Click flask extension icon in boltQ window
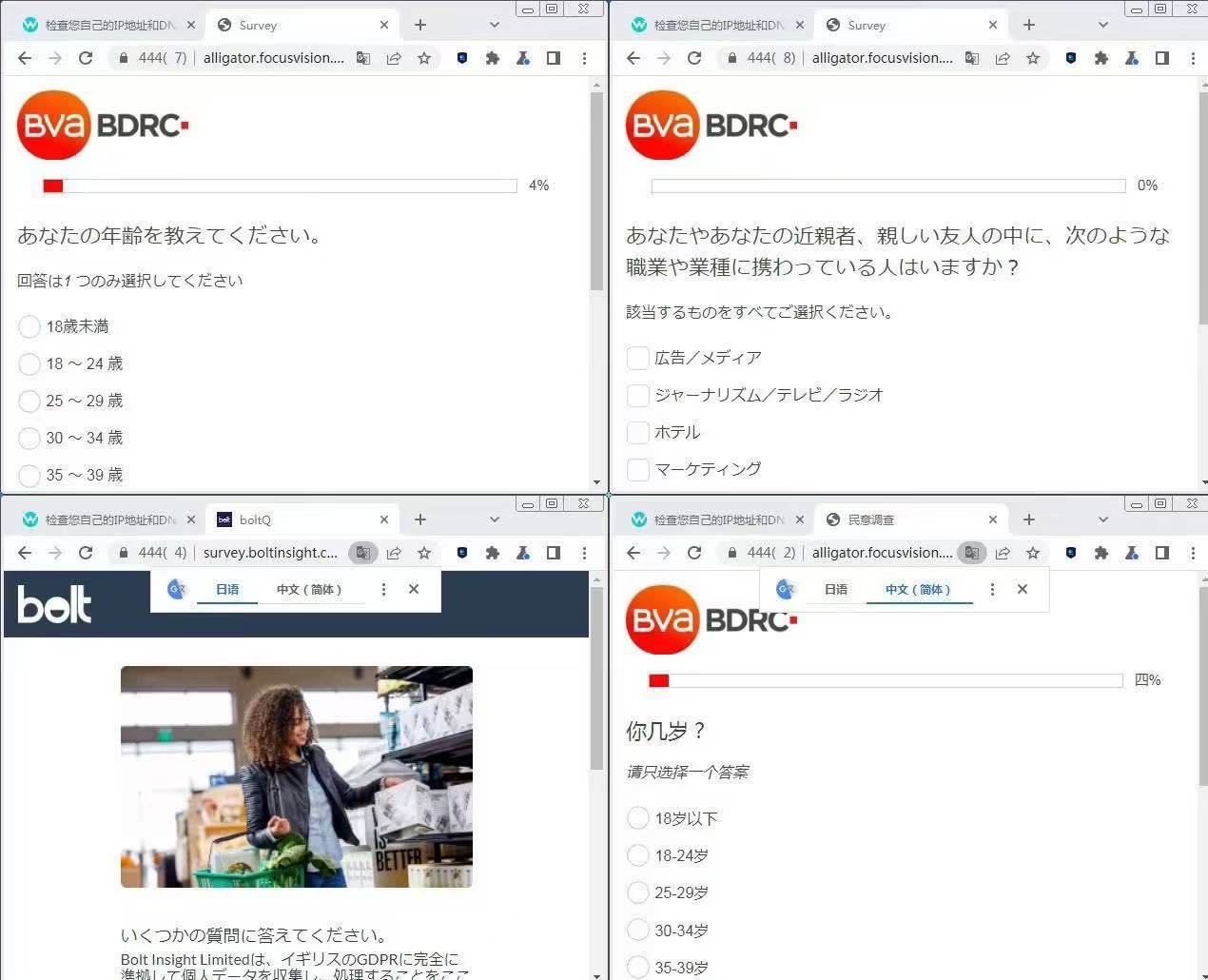Image resolution: width=1208 pixels, height=980 pixels. point(523,553)
